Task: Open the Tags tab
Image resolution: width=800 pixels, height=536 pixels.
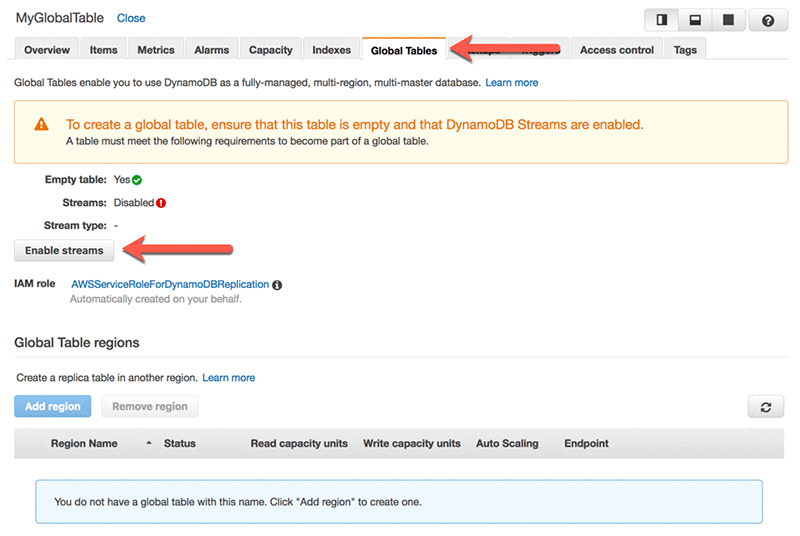Action: coord(685,50)
